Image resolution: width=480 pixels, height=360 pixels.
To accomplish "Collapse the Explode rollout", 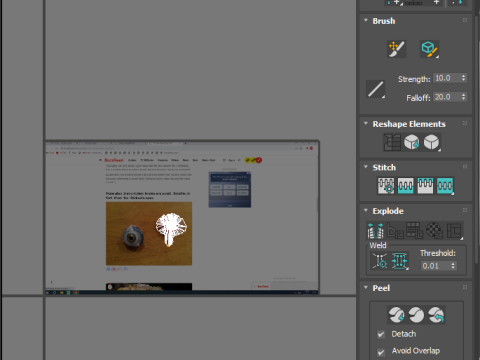I will (x=366, y=210).
